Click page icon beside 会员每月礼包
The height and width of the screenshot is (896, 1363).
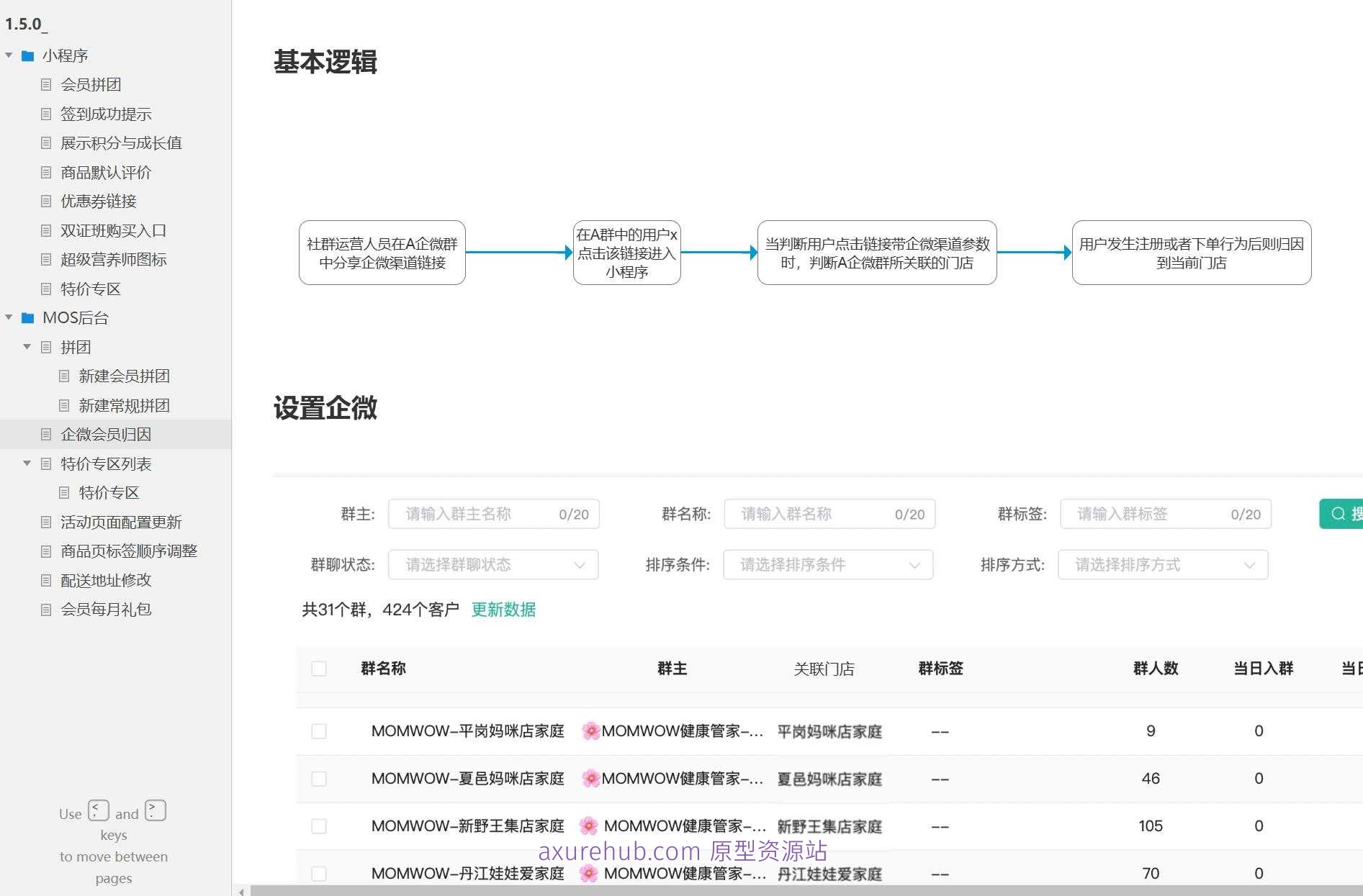tap(46, 610)
